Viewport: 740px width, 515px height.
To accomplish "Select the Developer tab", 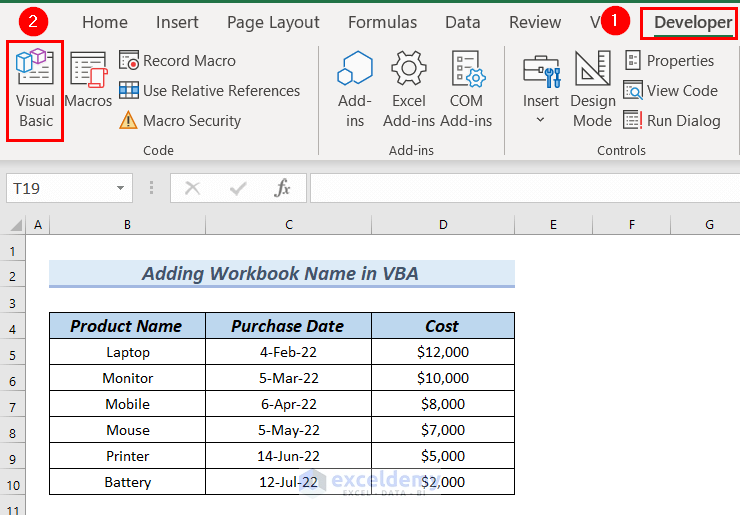I will click(x=693, y=22).
